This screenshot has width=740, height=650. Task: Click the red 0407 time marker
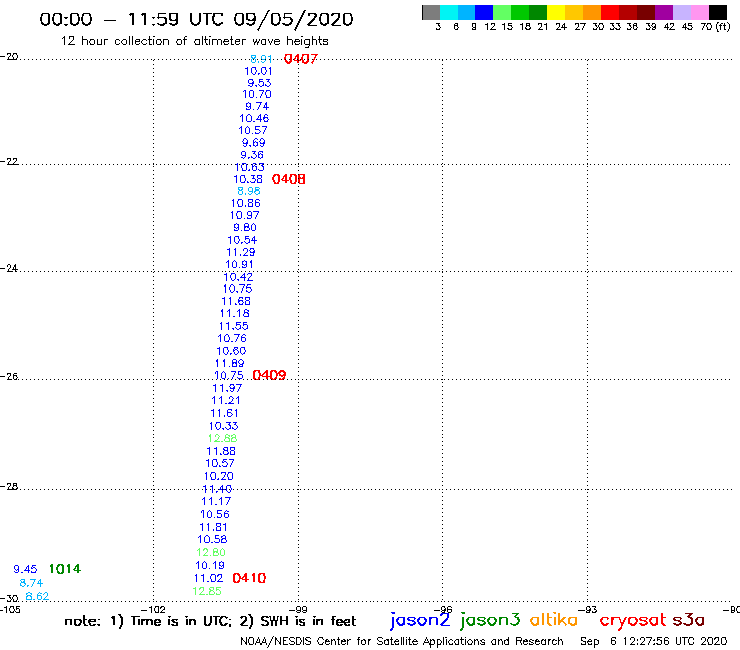[301, 59]
